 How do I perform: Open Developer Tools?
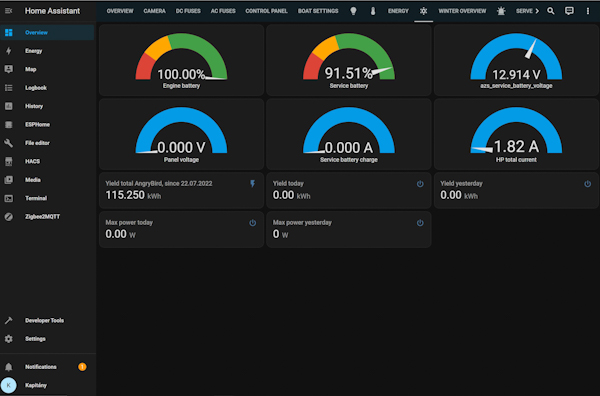tap(47, 320)
